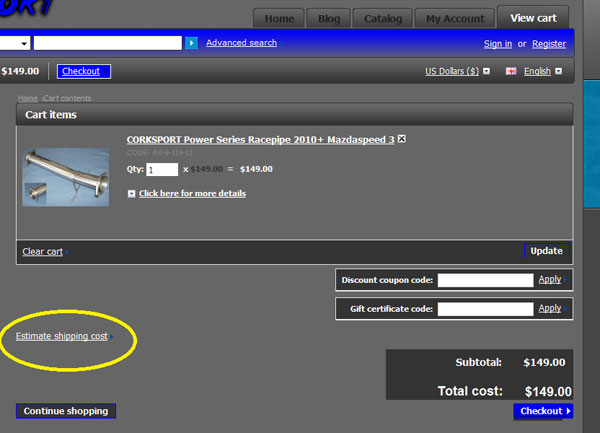
Task: Click the Sign in link
Action: 497,44
